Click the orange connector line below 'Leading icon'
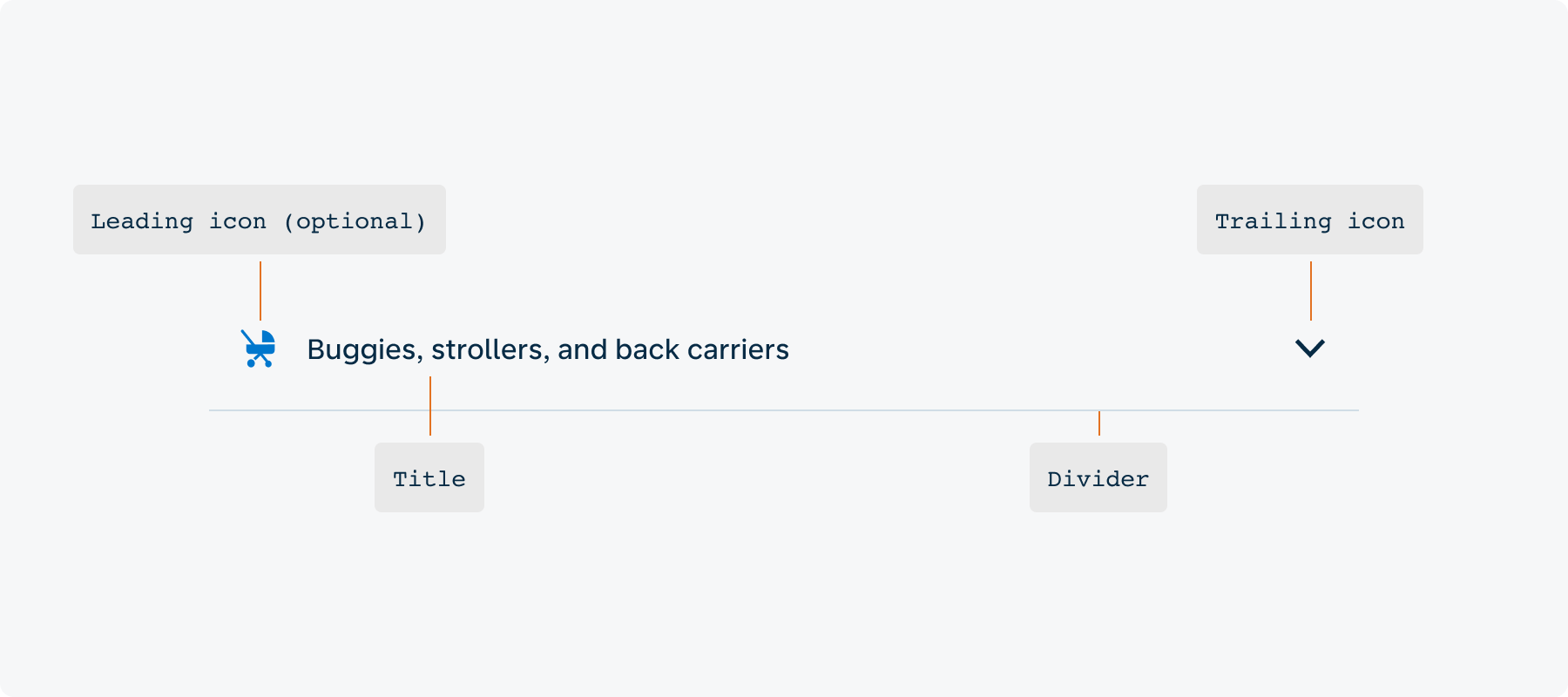The height and width of the screenshot is (697, 1568). 260,291
